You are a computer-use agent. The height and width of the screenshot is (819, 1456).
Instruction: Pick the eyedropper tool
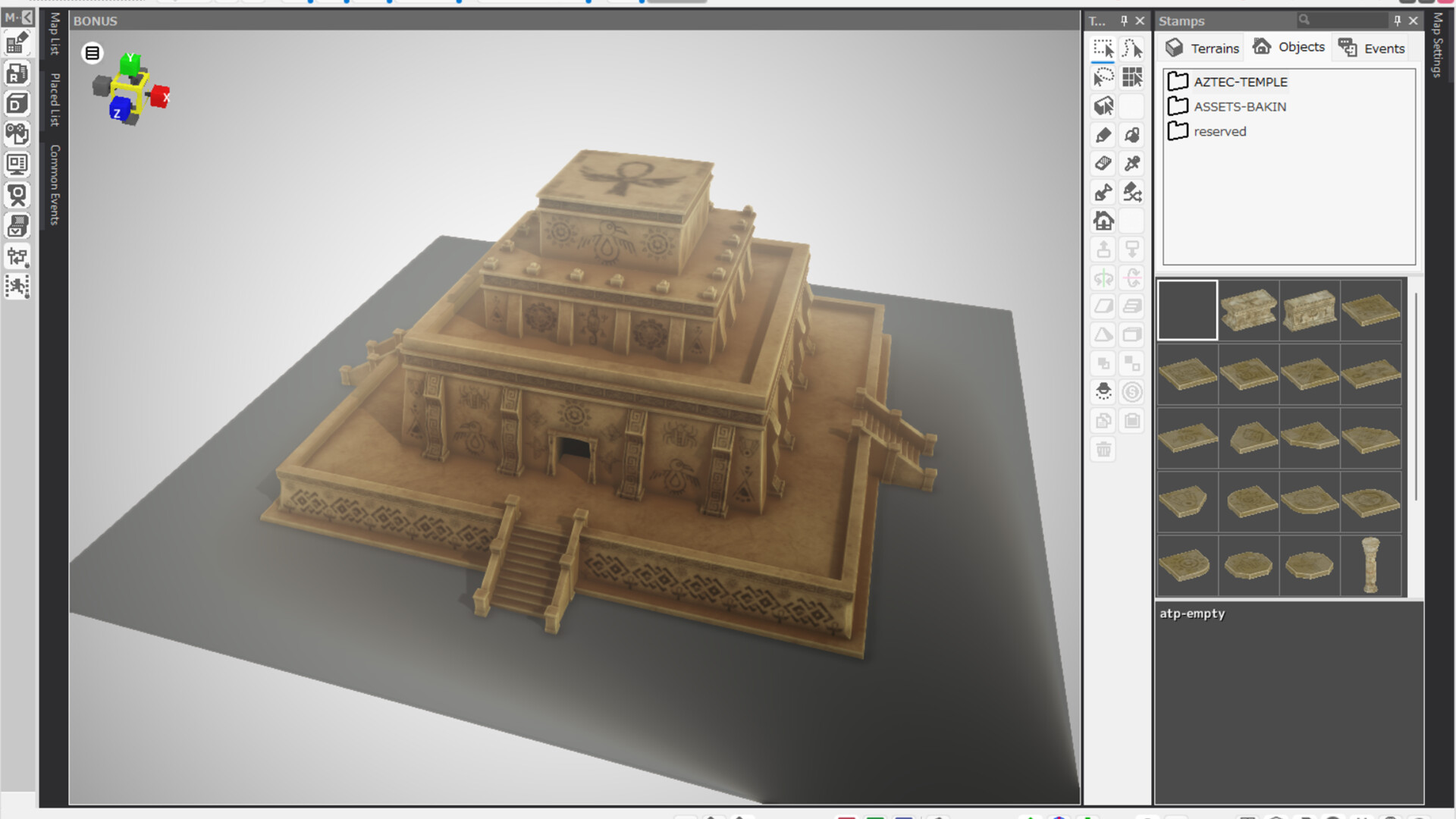click(x=1132, y=164)
